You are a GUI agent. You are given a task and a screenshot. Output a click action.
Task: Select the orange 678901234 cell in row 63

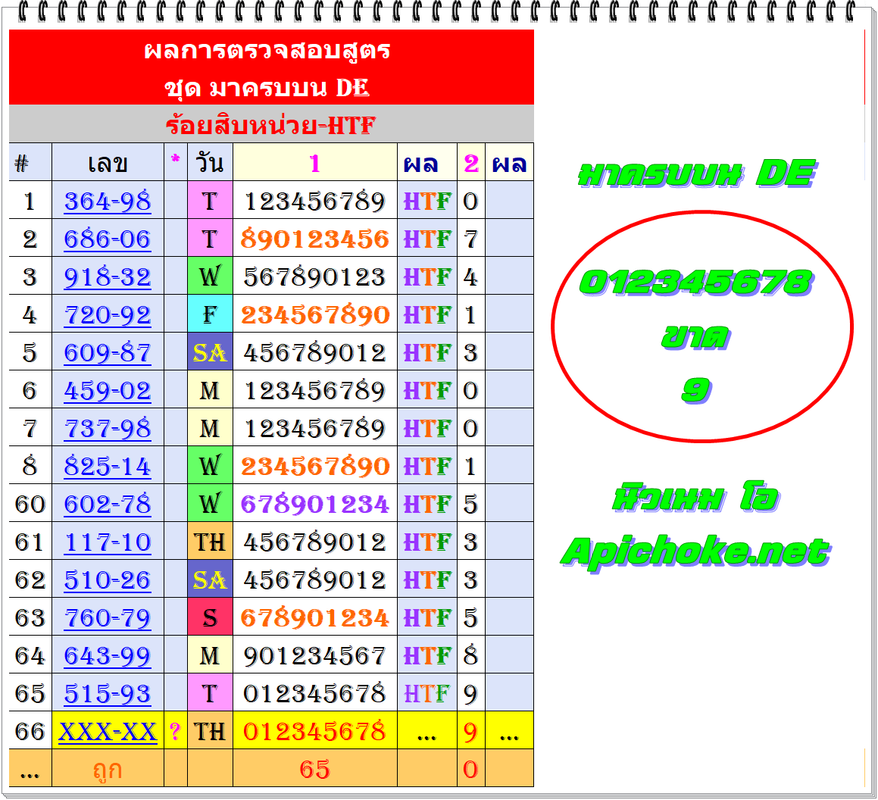pos(315,617)
